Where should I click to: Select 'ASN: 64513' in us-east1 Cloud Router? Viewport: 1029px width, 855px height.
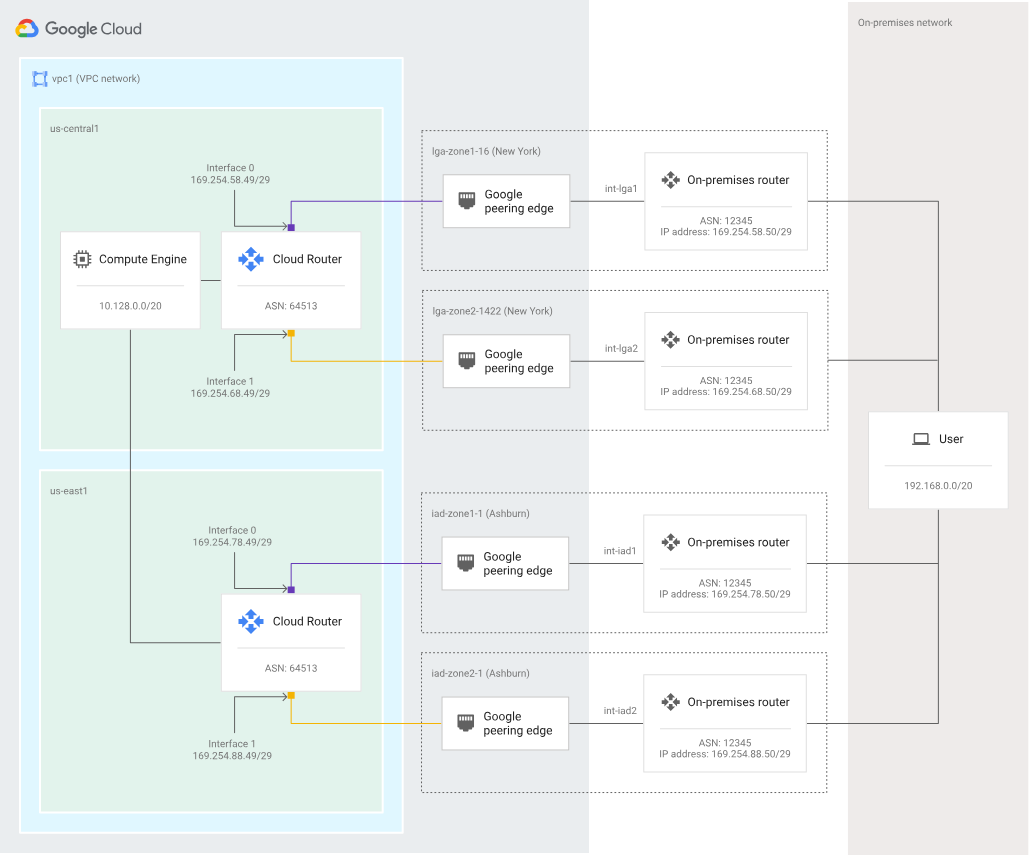tap(291, 668)
